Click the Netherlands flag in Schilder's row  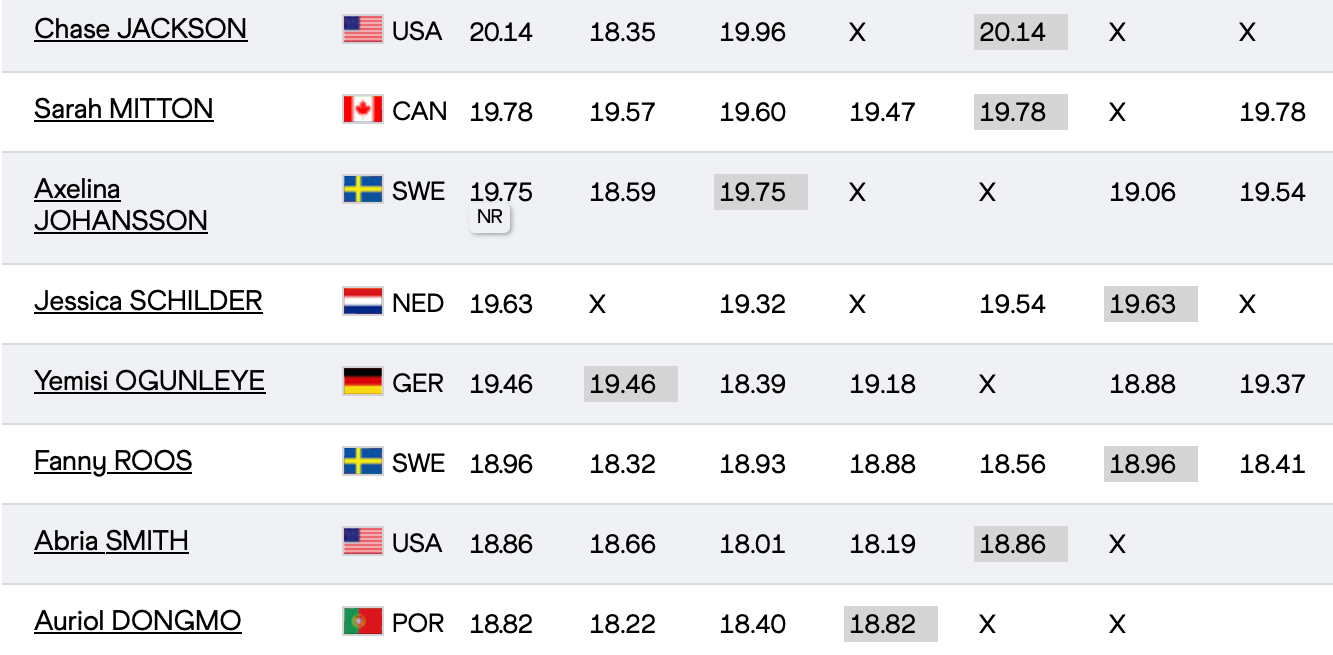(362, 302)
